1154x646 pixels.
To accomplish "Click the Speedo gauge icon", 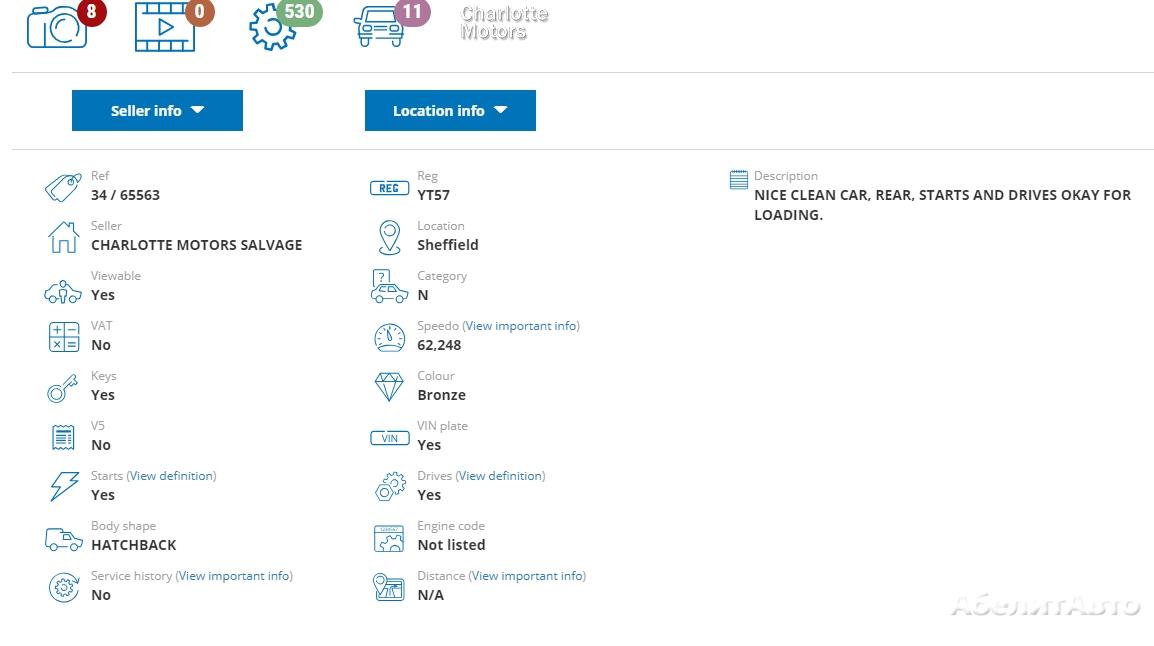I will click(389, 337).
